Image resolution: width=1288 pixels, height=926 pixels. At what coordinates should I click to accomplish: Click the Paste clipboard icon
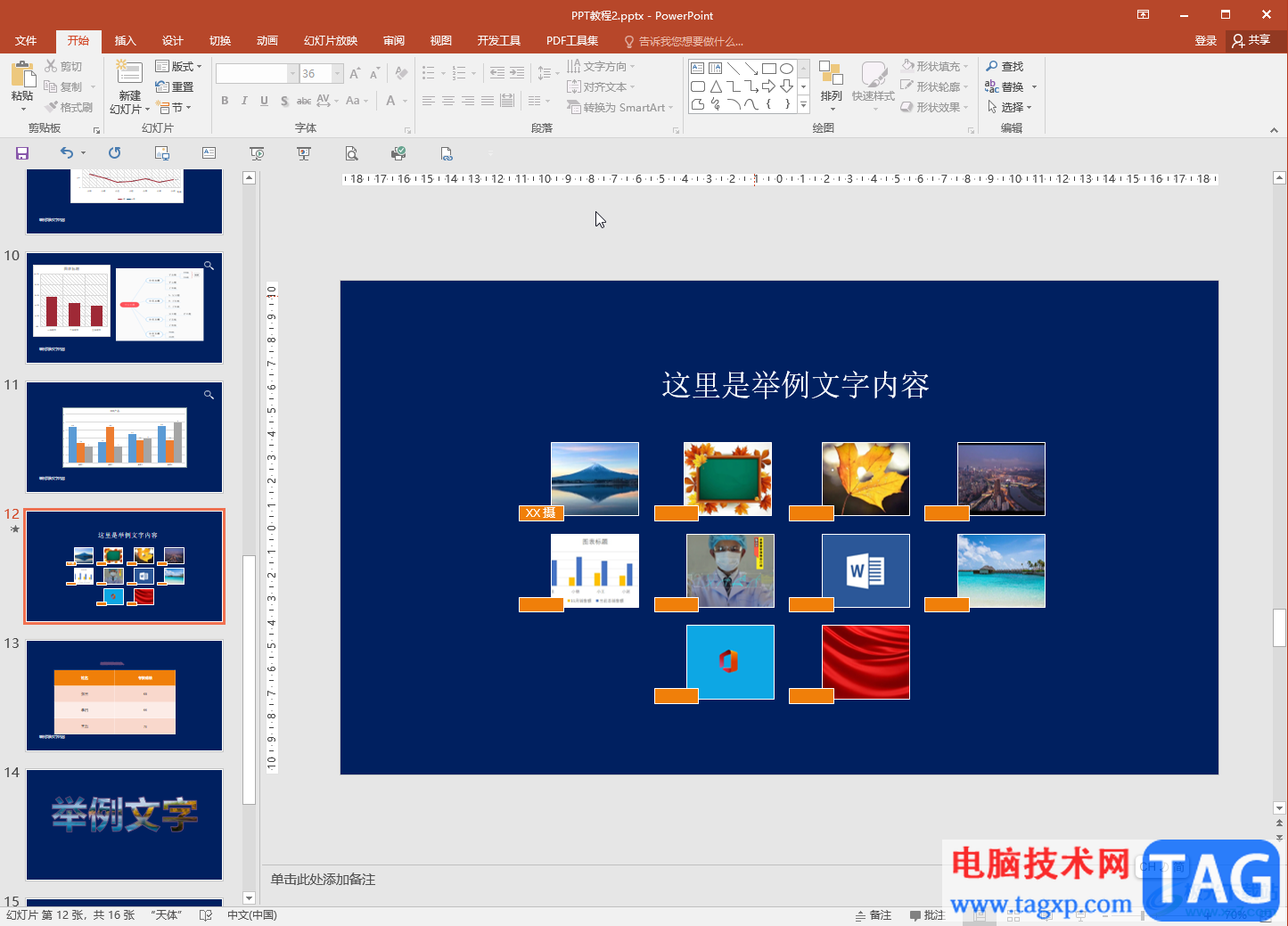22,75
